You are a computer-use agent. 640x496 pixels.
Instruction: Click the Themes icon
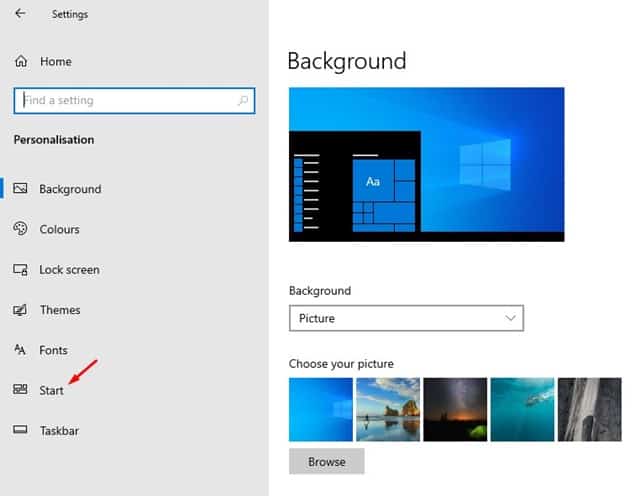[x=20, y=310]
